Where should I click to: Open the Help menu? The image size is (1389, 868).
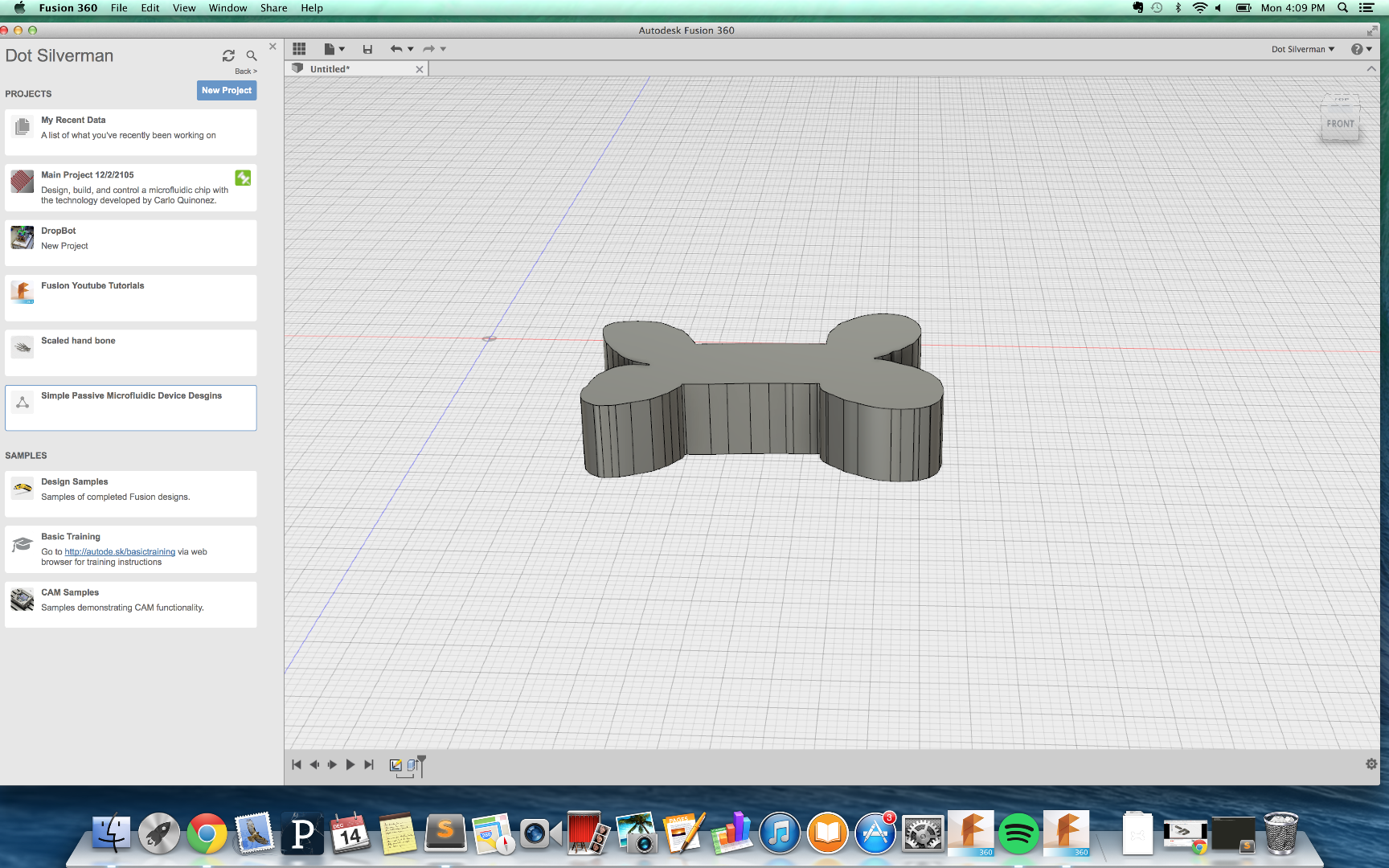coord(312,8)
